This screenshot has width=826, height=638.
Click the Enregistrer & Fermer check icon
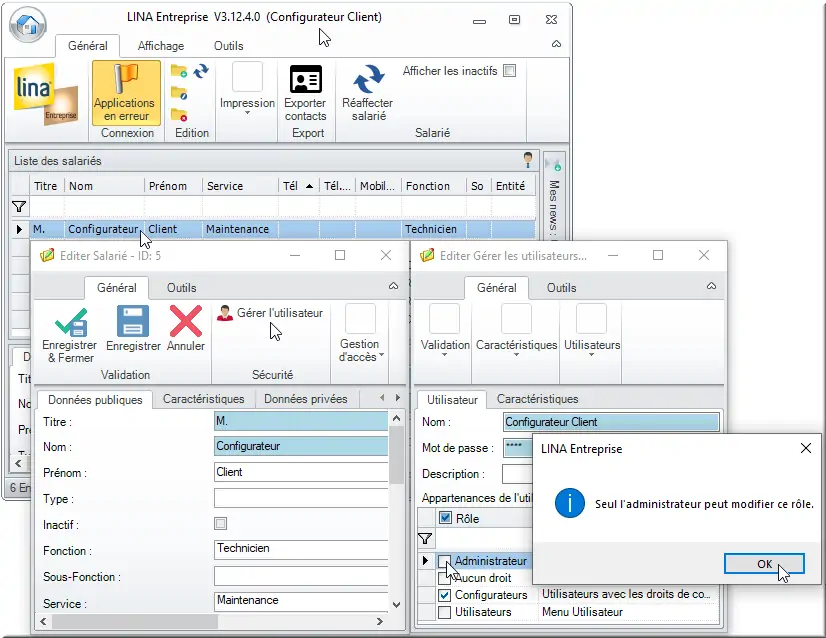pos(71,321)
